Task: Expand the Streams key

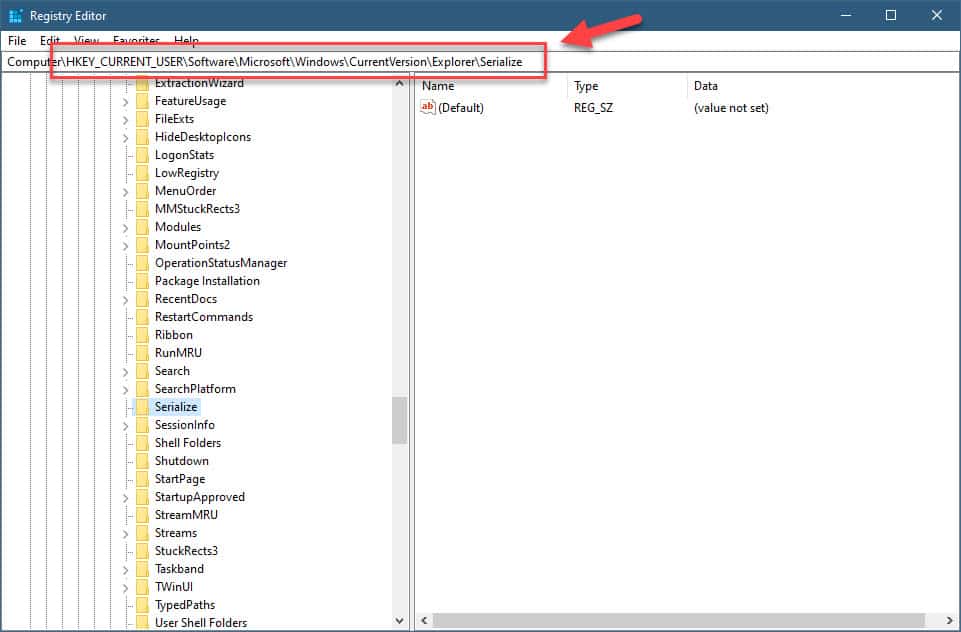Action: click(125, 533)
